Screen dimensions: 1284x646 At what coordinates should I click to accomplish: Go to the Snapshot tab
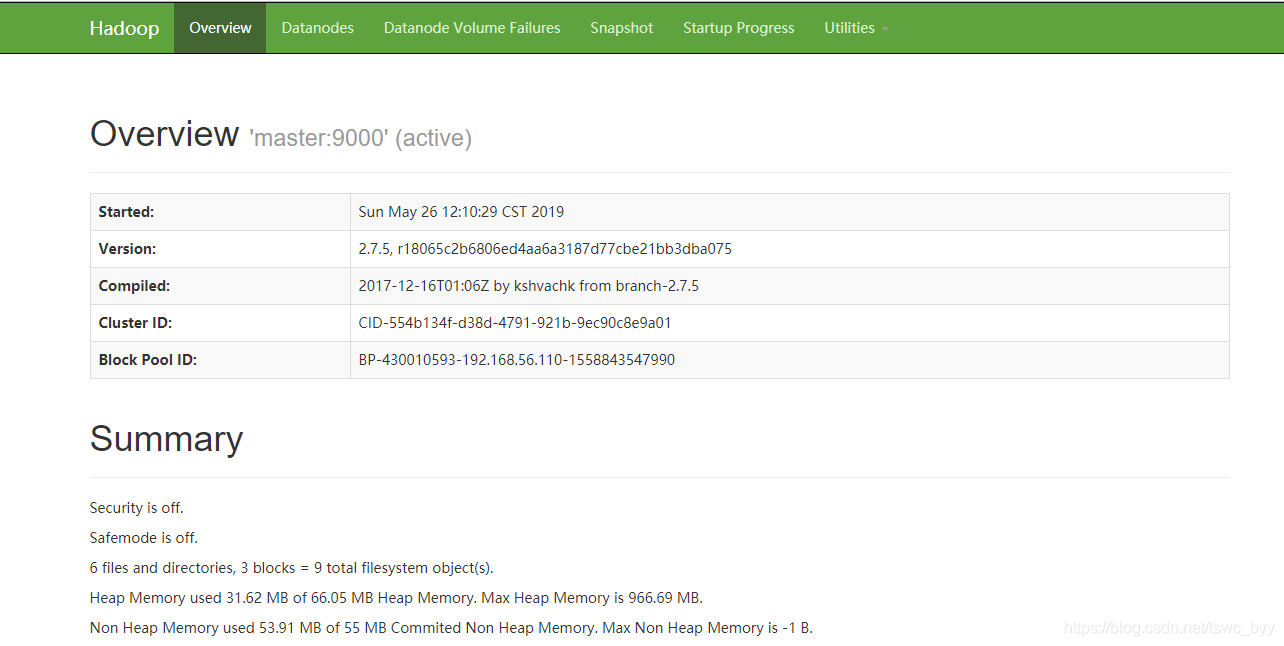(x=622, y=28)
